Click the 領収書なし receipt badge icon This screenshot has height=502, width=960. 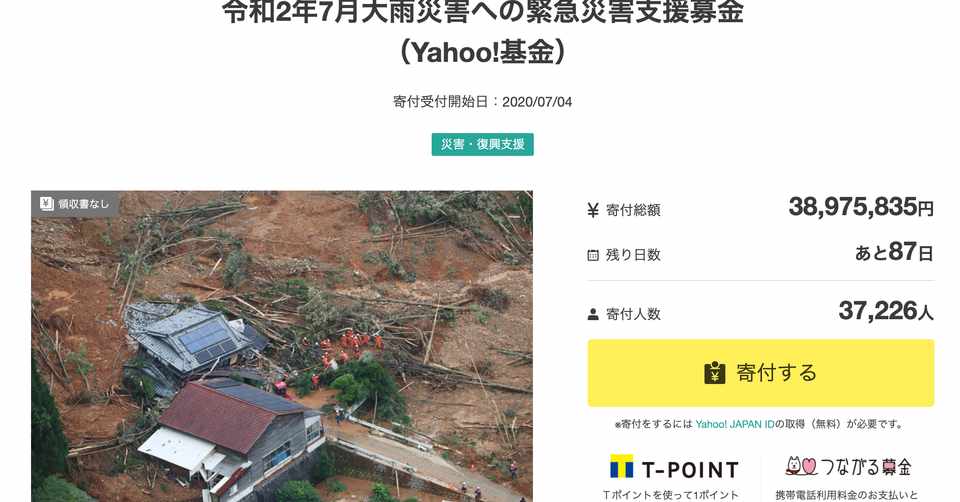point(47,203)
